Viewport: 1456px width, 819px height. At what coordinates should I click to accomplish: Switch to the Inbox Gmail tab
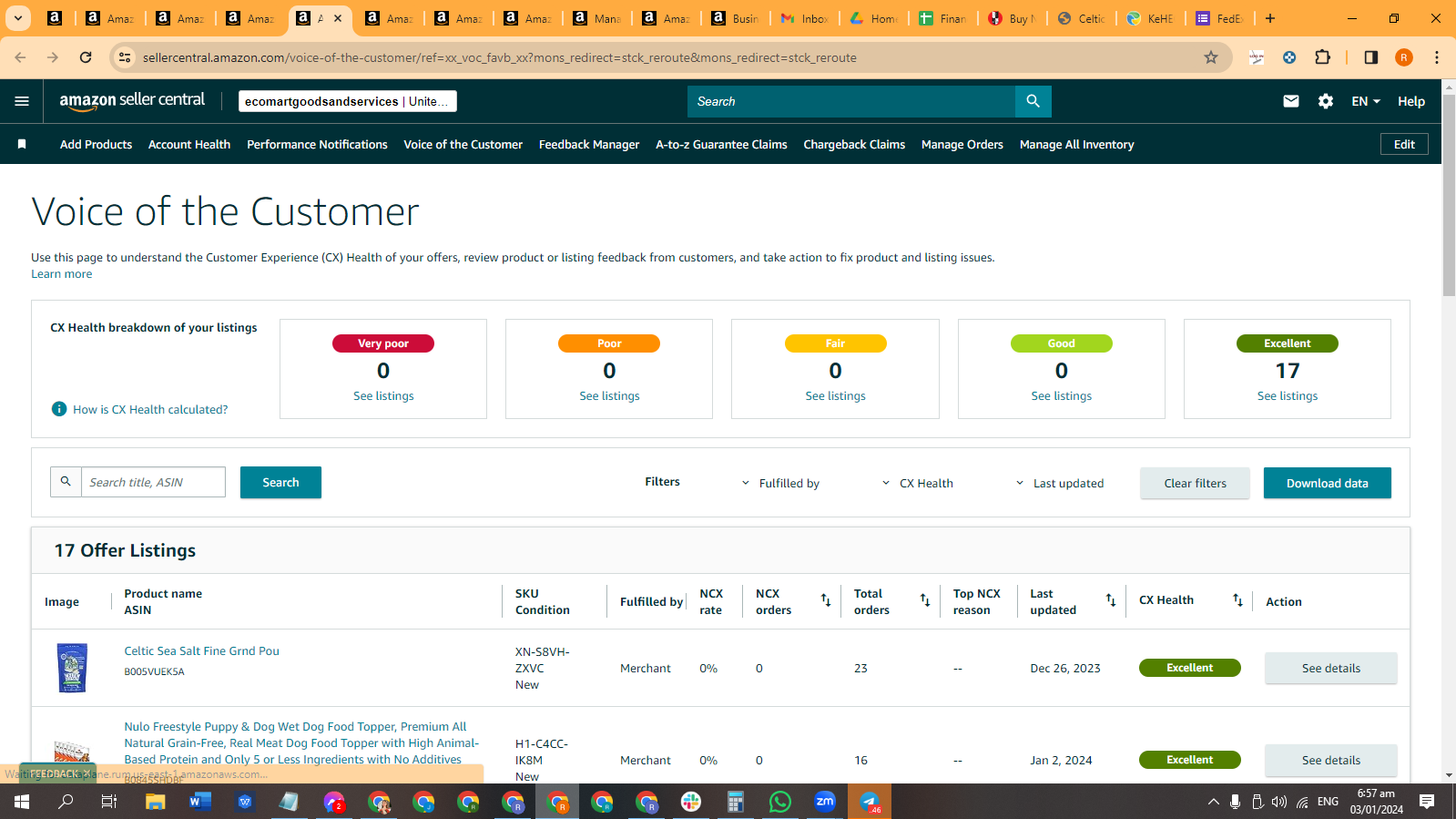click(805, 18)
